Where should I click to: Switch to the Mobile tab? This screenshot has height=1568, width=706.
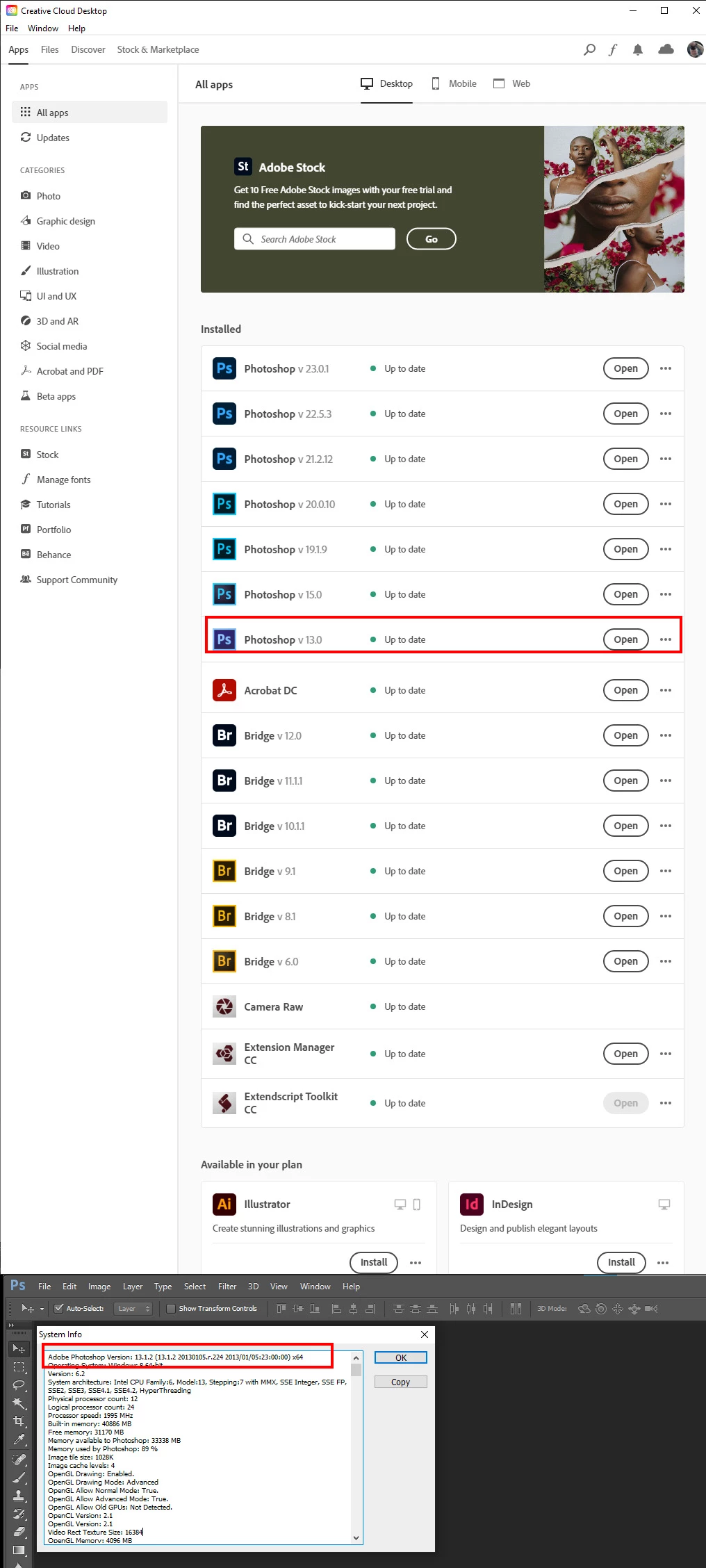[x=454, y=83]
